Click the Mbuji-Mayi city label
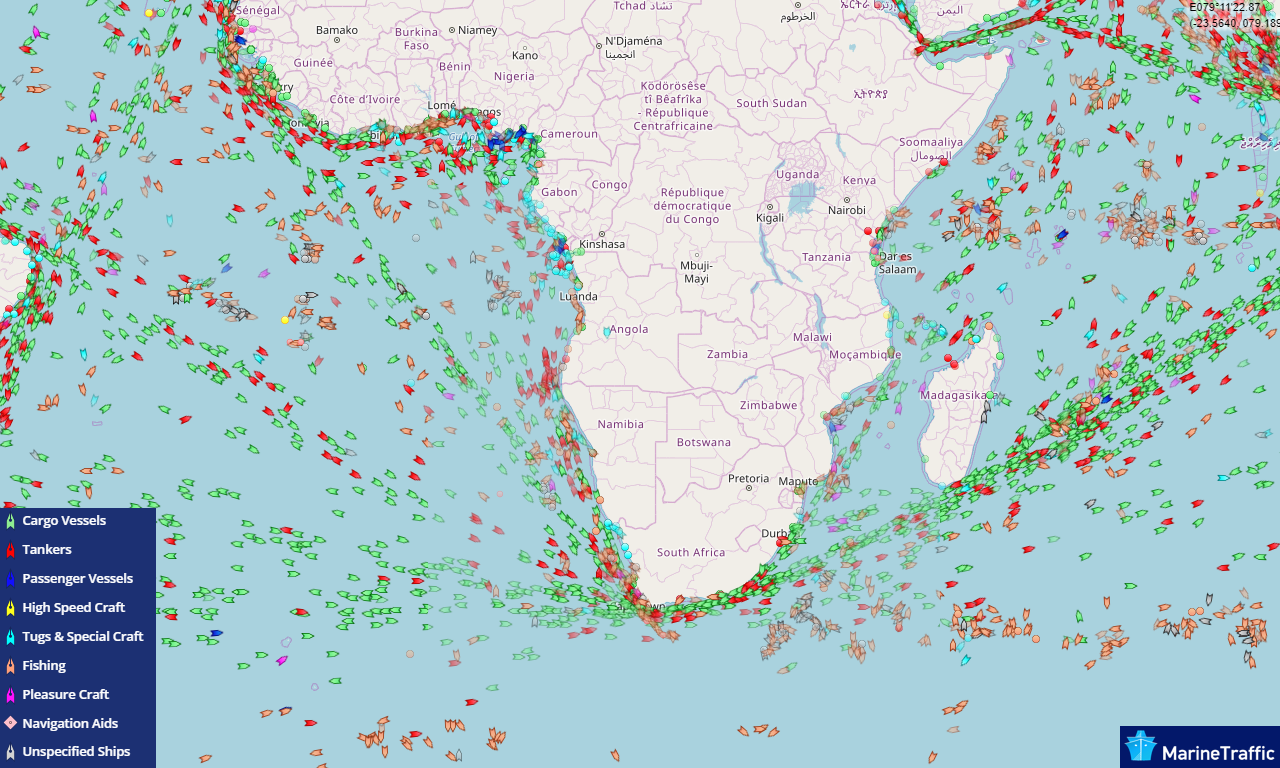Screen dimensions: 1280x768 pyautogui.click(x=695, y=272)
